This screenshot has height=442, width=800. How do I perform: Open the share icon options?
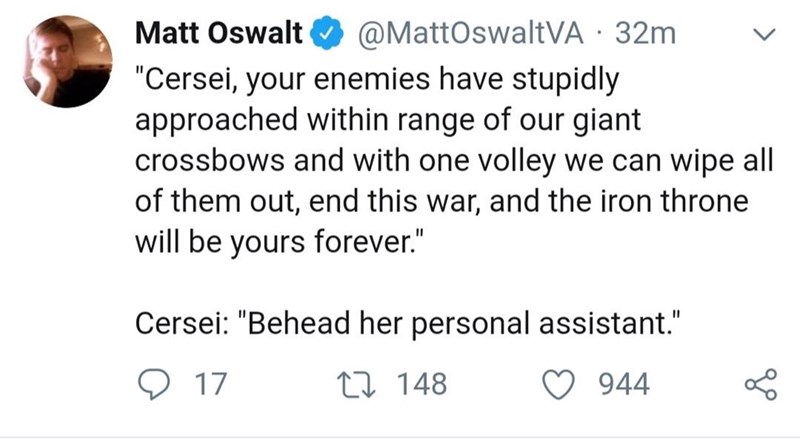(x=761, y=384)
